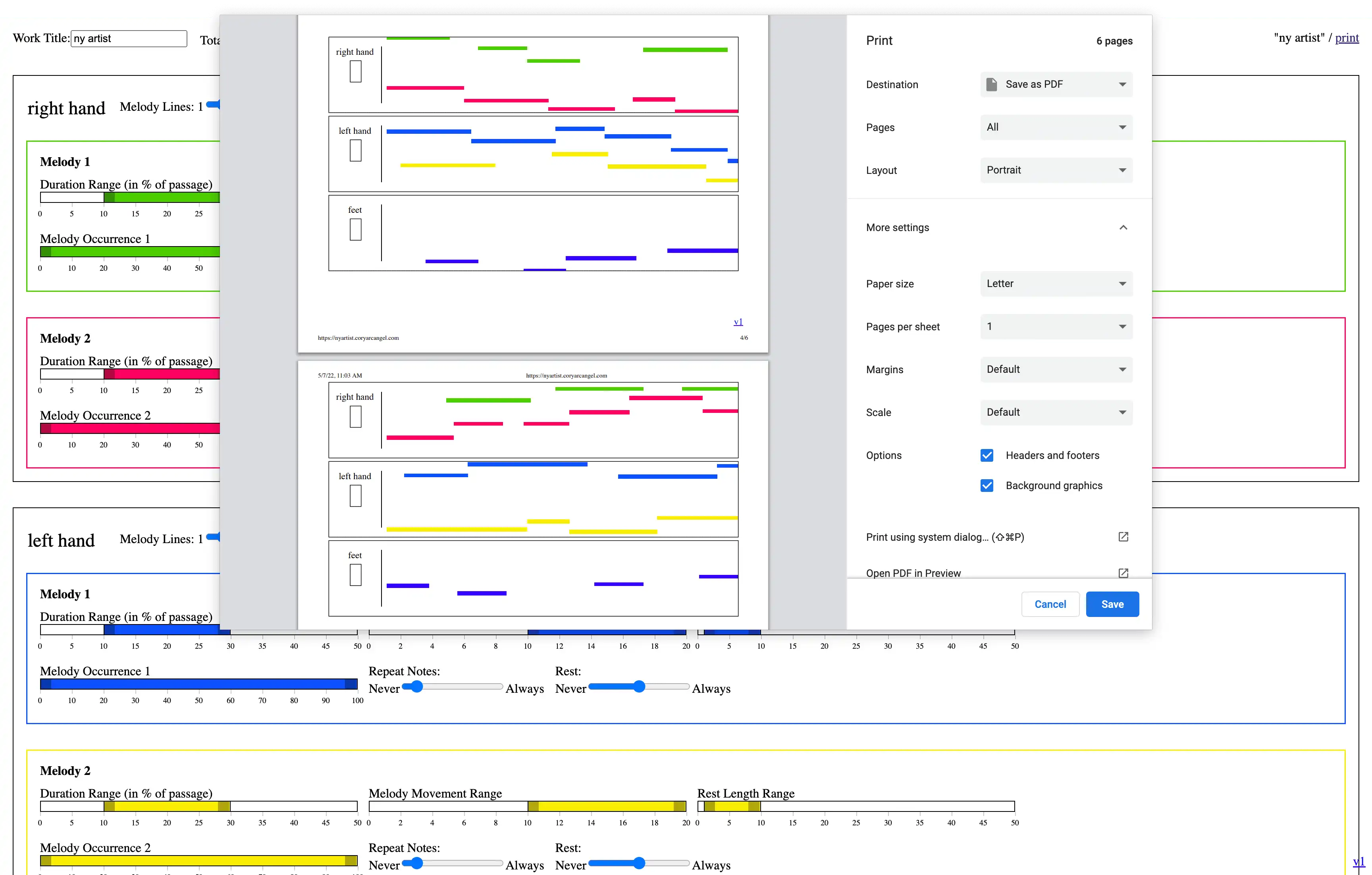Click the print link at top right
This screenshot has height=875, width=1372.
click(1346, 38)
